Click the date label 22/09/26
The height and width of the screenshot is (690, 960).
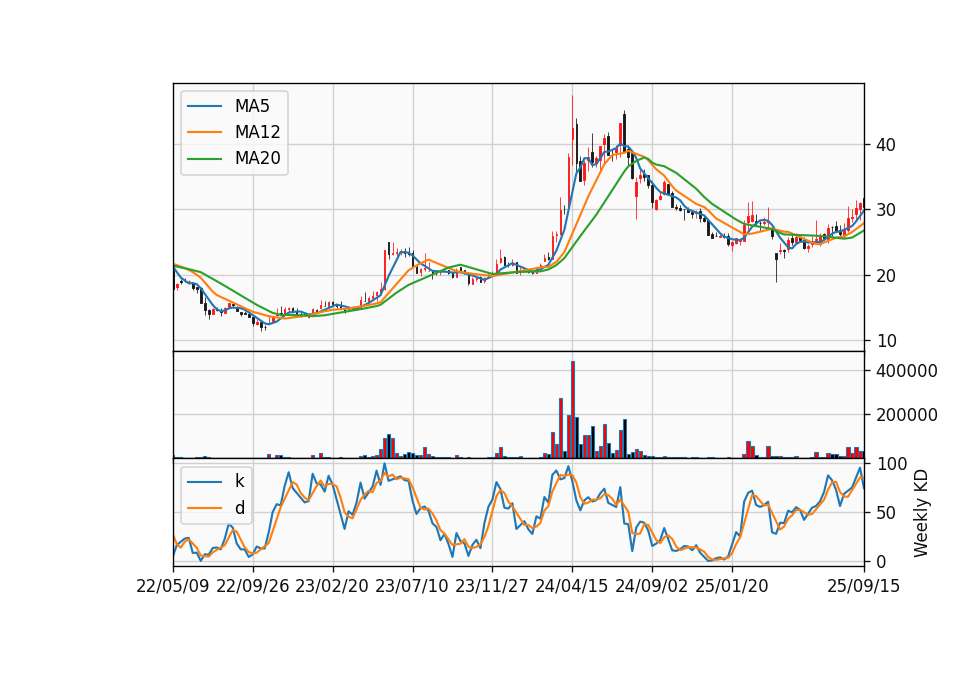pos(253,586)
